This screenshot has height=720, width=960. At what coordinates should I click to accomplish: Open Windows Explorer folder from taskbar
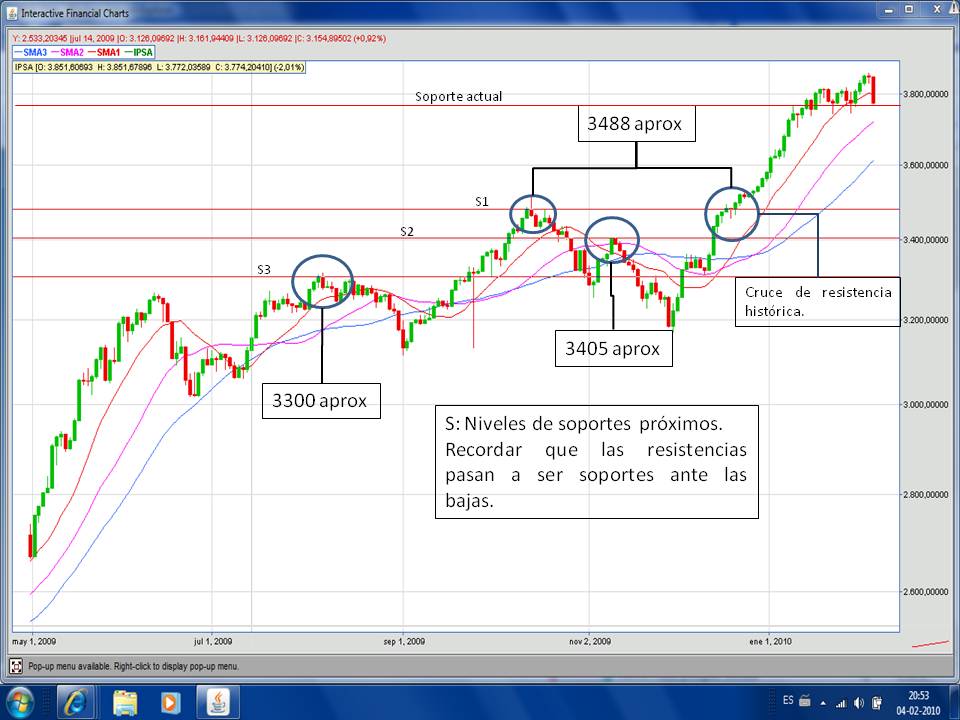(x=125, y=703)
